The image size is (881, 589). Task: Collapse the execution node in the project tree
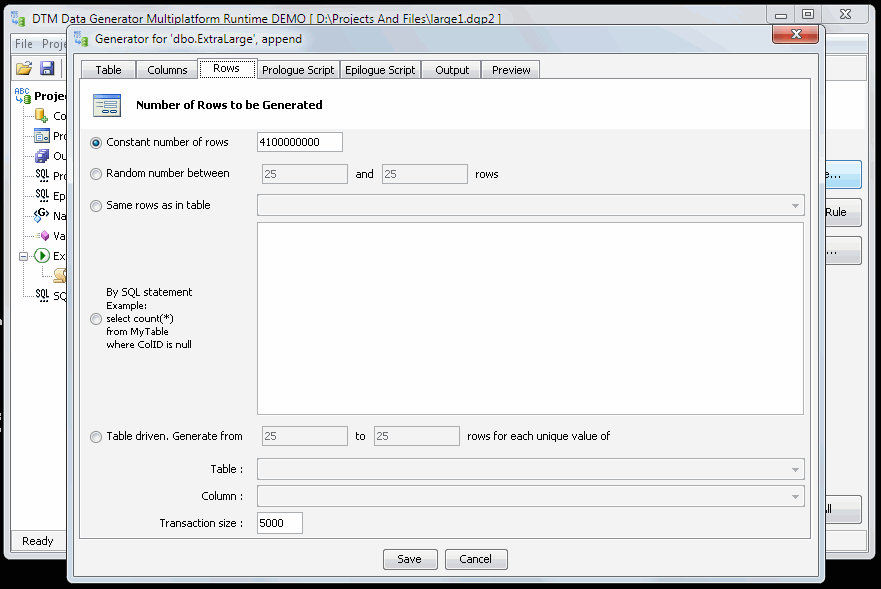(24, 255)
